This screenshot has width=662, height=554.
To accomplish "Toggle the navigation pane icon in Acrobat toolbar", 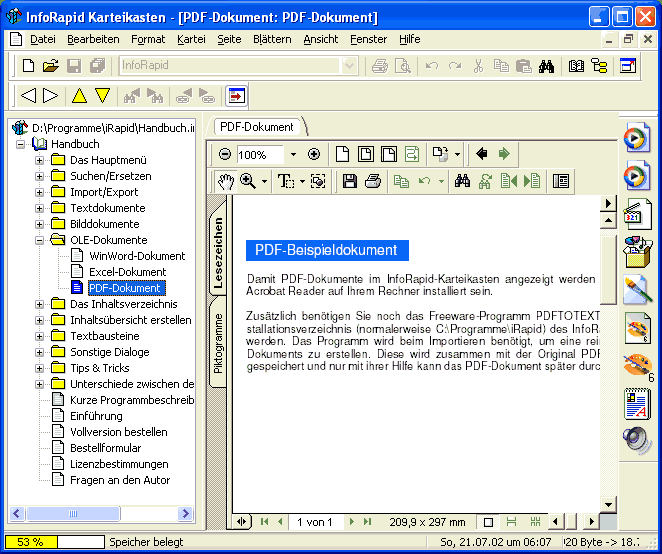I will click(561, 182).
